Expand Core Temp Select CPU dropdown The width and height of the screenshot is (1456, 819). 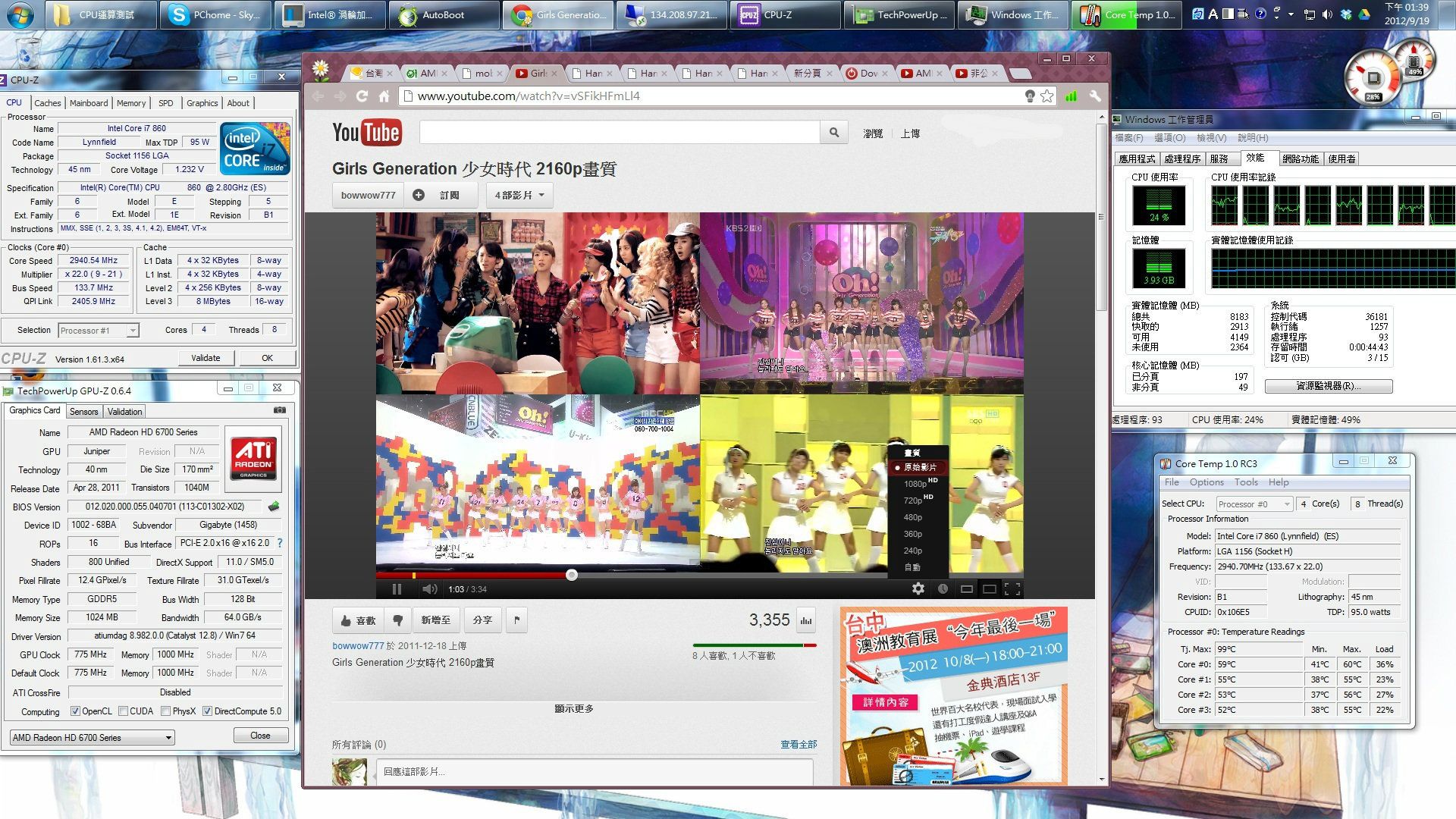tap(1254, 504)
